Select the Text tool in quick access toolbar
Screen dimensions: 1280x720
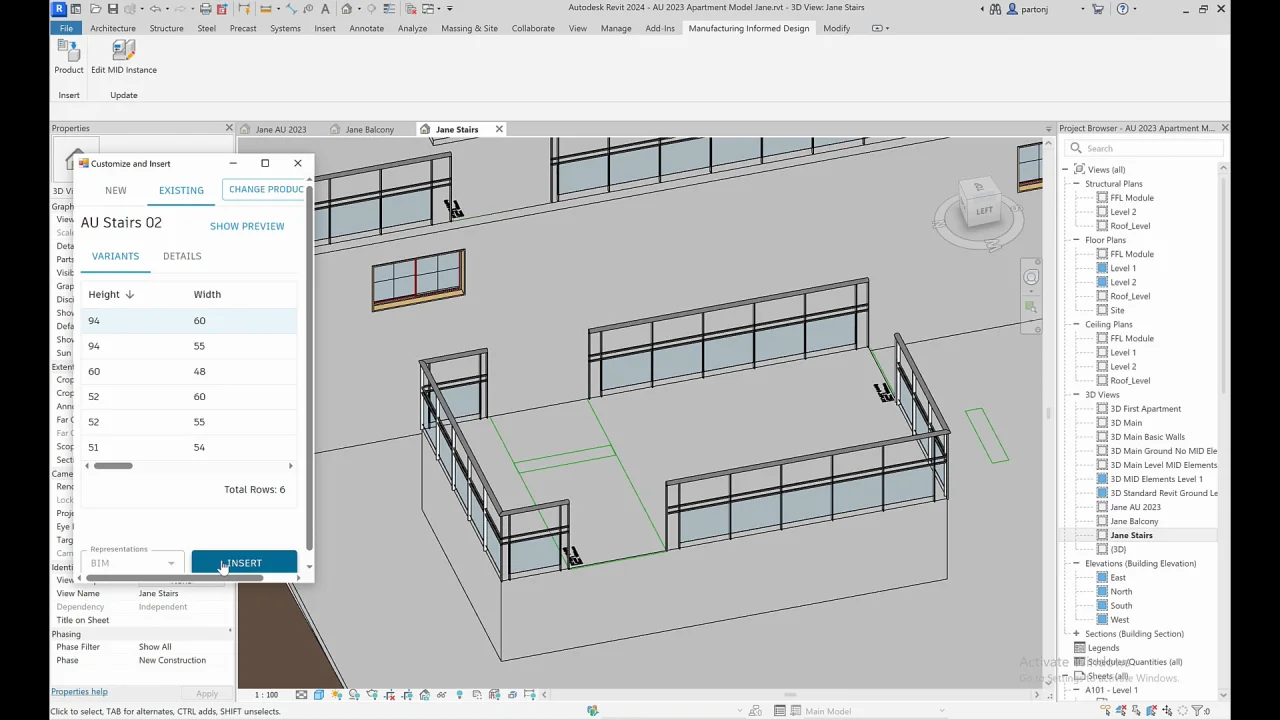(325, 9)
